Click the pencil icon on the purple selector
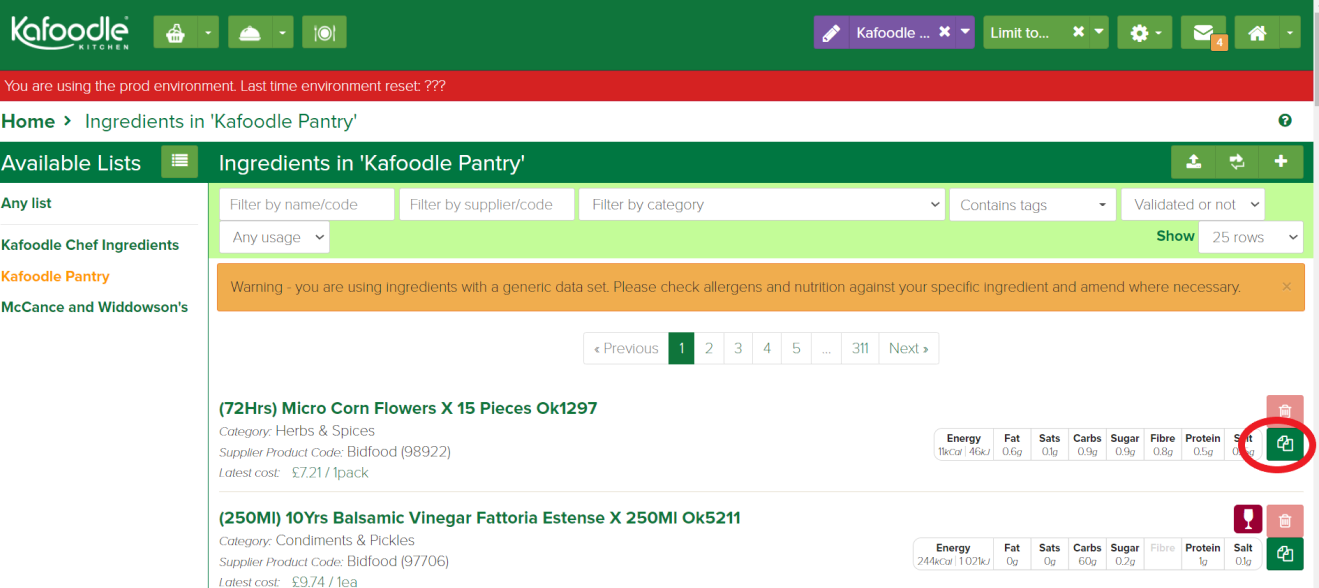This screenshot has width=1319, height=588. coord(831,33)
